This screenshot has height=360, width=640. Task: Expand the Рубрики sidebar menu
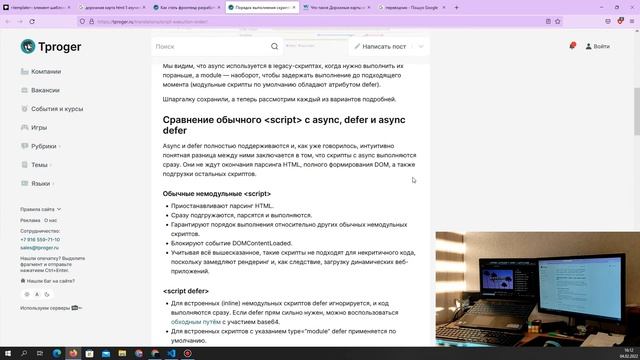40,146
